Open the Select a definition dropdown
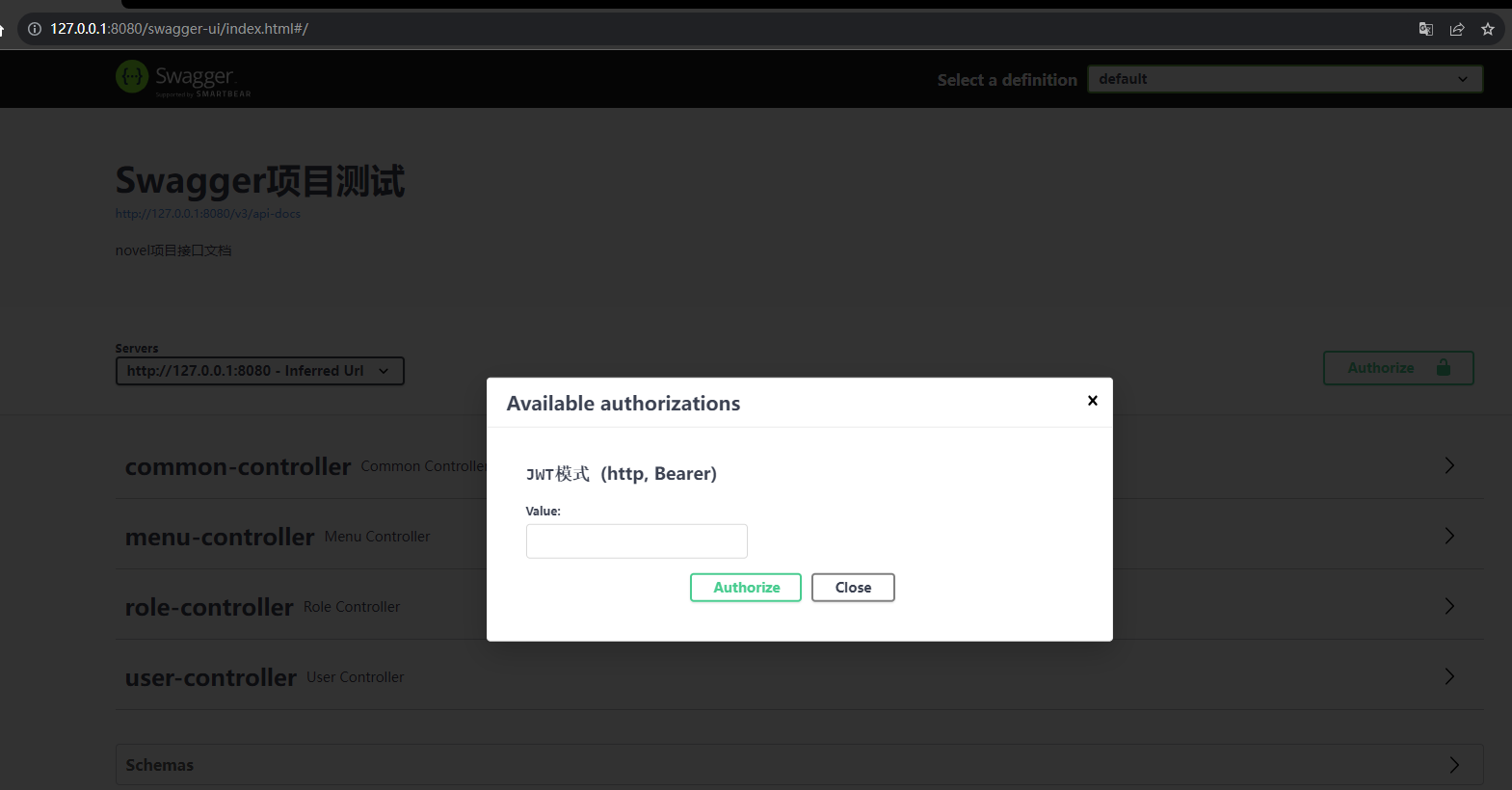 (x=1285, y=79)
